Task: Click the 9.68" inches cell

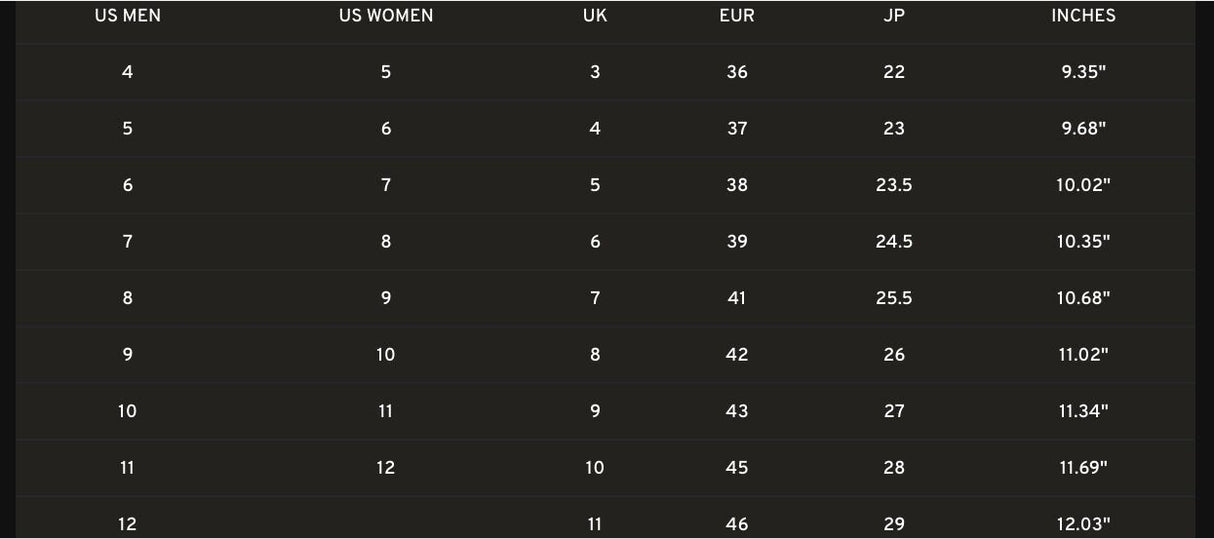Action: pyautogui.click(x=1083, y=128)
